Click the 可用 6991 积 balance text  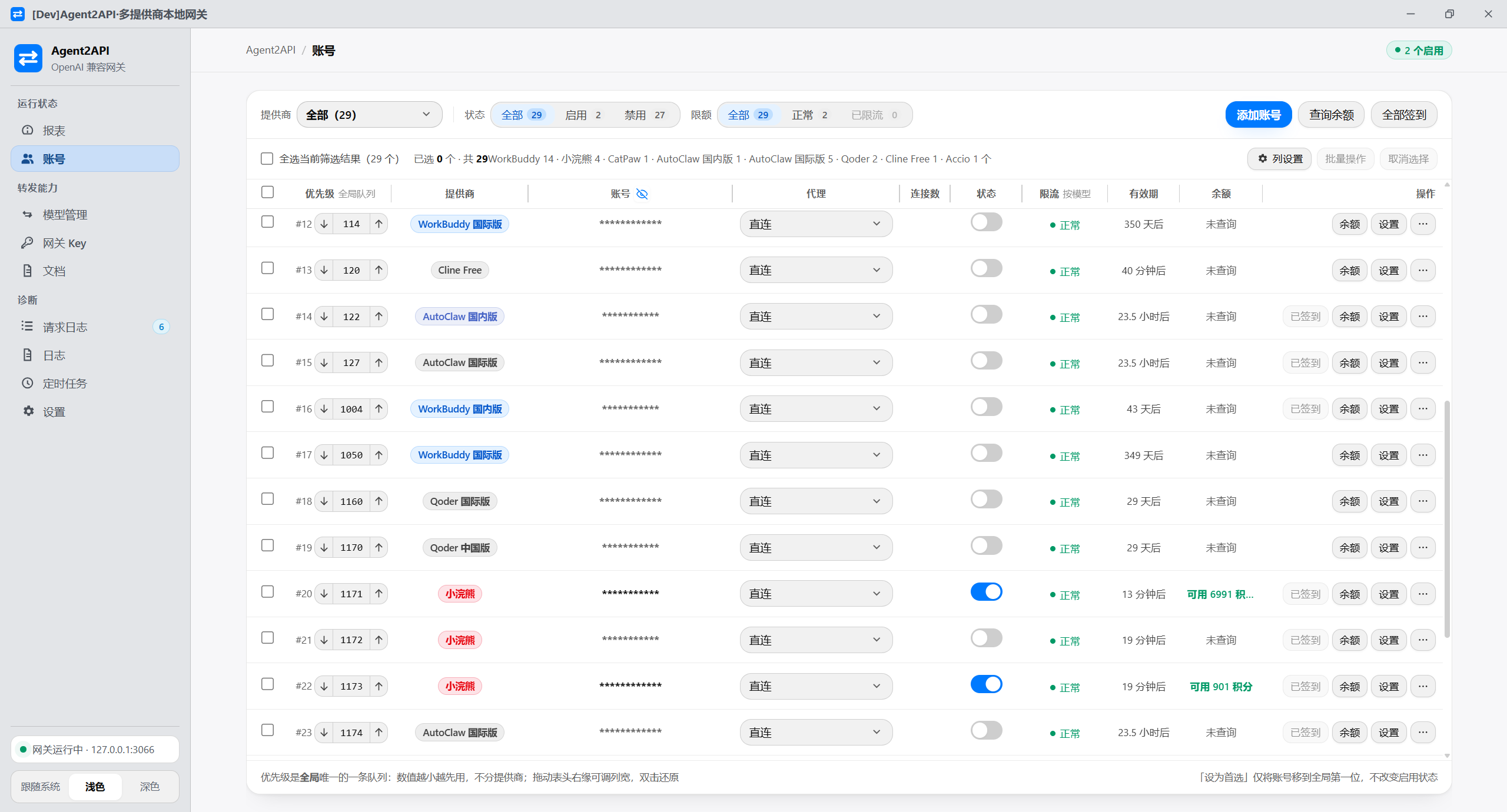[x=1220, y=594]
